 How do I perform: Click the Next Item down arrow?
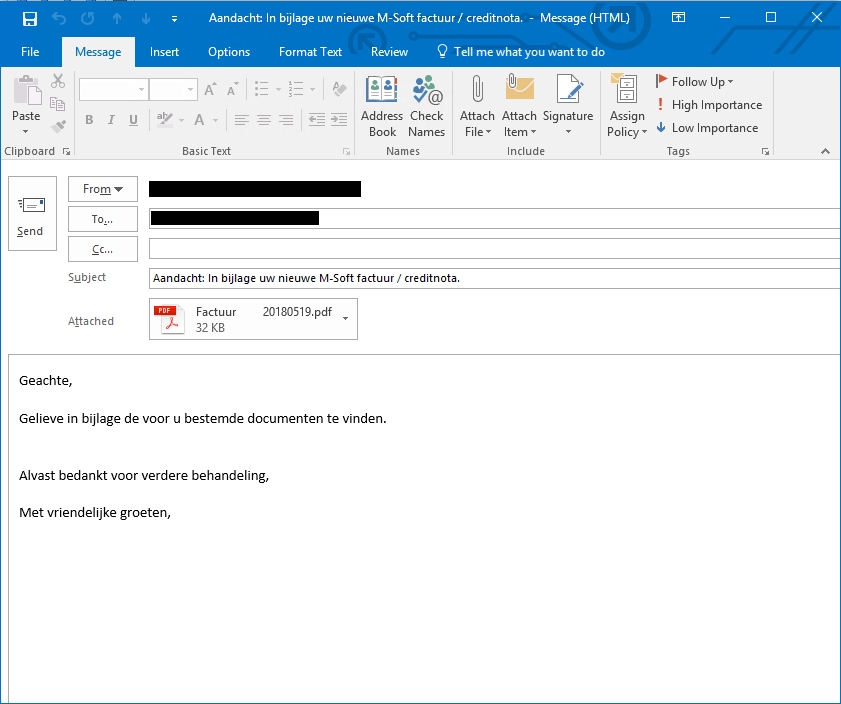click(145, 19)
